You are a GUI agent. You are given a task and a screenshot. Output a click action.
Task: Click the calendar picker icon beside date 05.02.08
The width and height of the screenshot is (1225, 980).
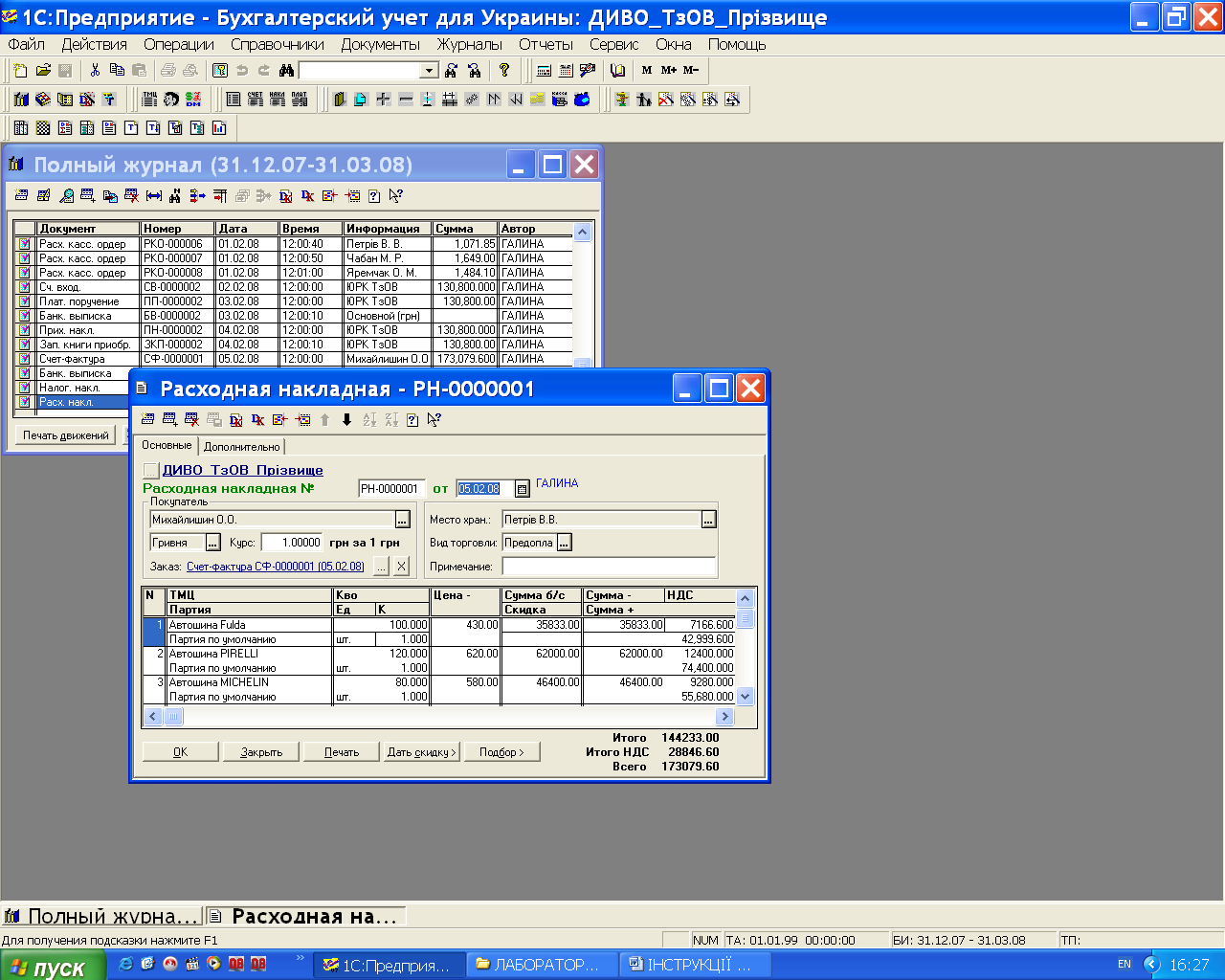click(x=522, y=489)
